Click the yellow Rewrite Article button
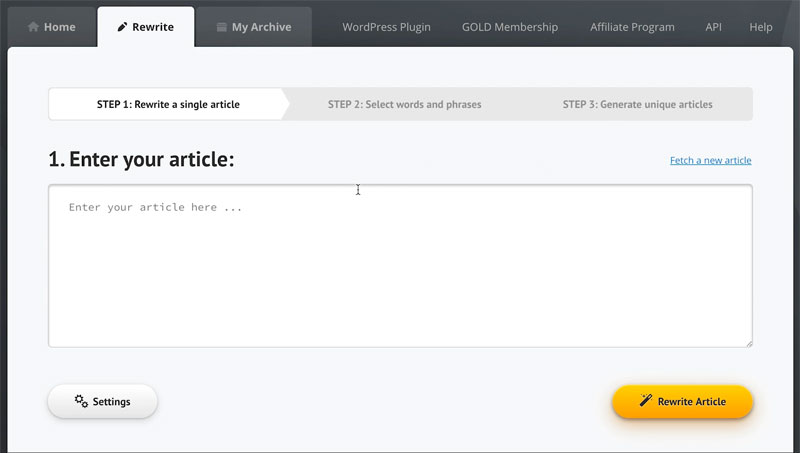This screenshot has height=453, width=800. coord(683,401)
